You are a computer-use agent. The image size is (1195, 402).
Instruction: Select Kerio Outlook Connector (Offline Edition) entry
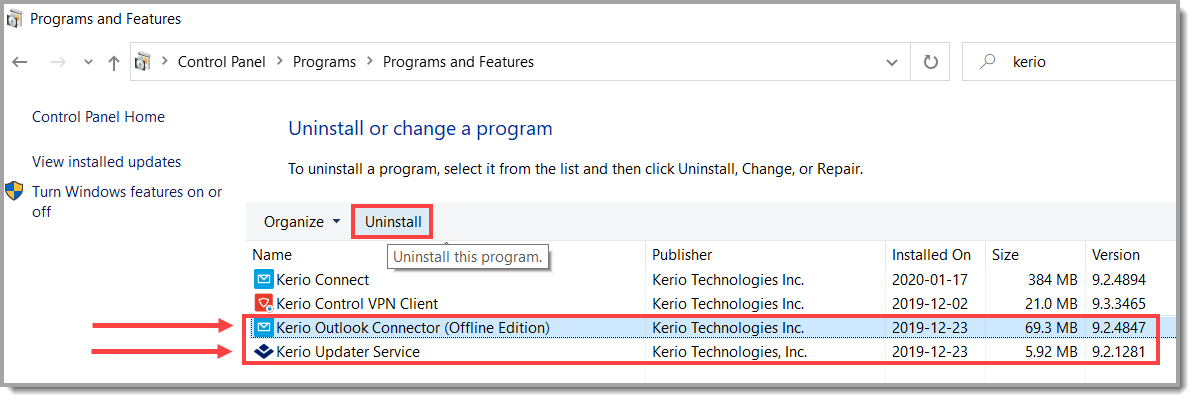(x=412, y=328)
